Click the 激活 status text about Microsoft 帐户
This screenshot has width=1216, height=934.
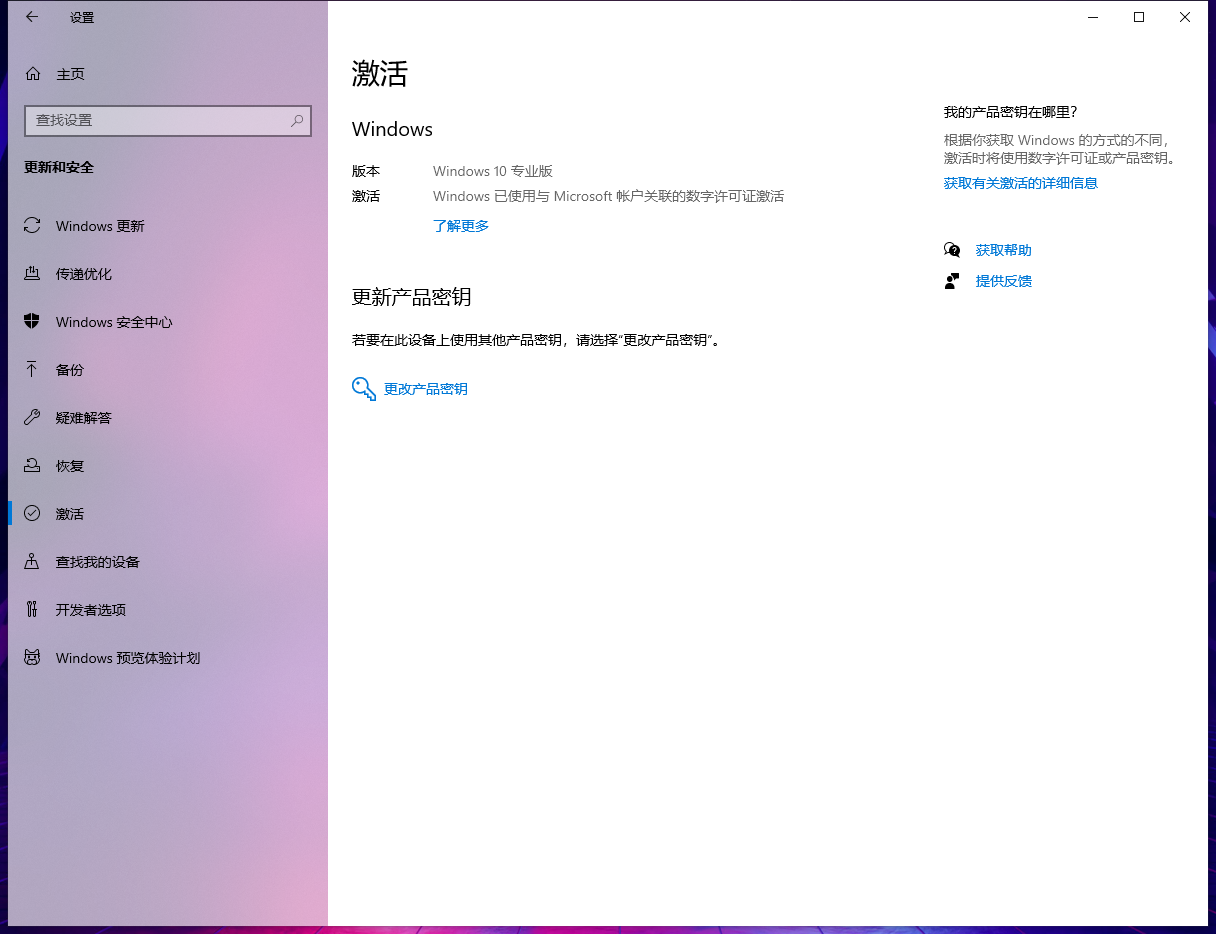click(x=608, y=197)
